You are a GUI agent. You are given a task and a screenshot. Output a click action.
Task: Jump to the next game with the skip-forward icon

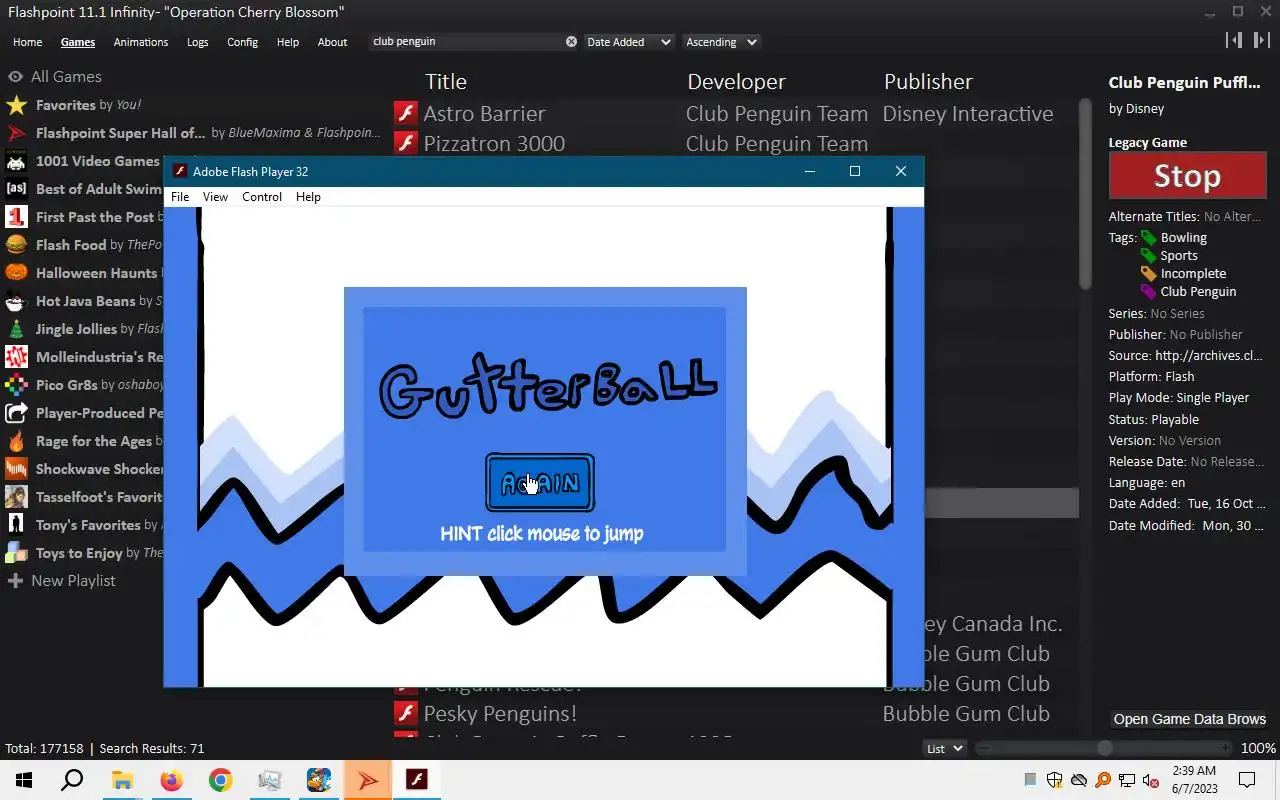tap(1262, 40)
